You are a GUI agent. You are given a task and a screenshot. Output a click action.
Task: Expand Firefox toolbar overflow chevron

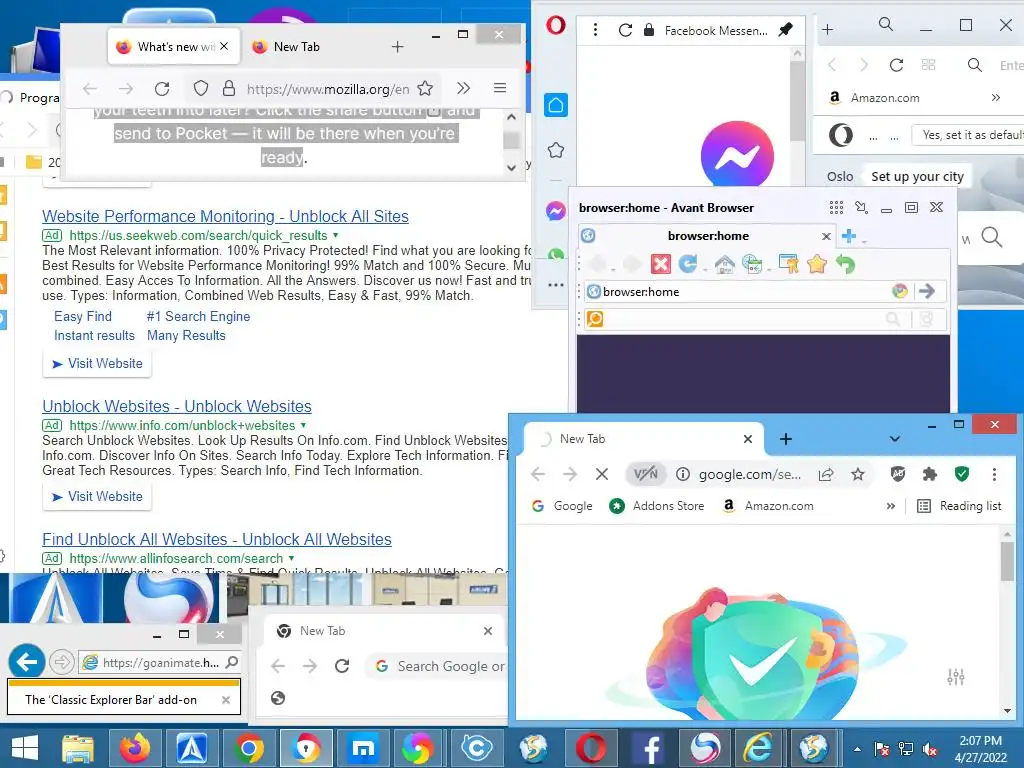(x=463, y=88)
